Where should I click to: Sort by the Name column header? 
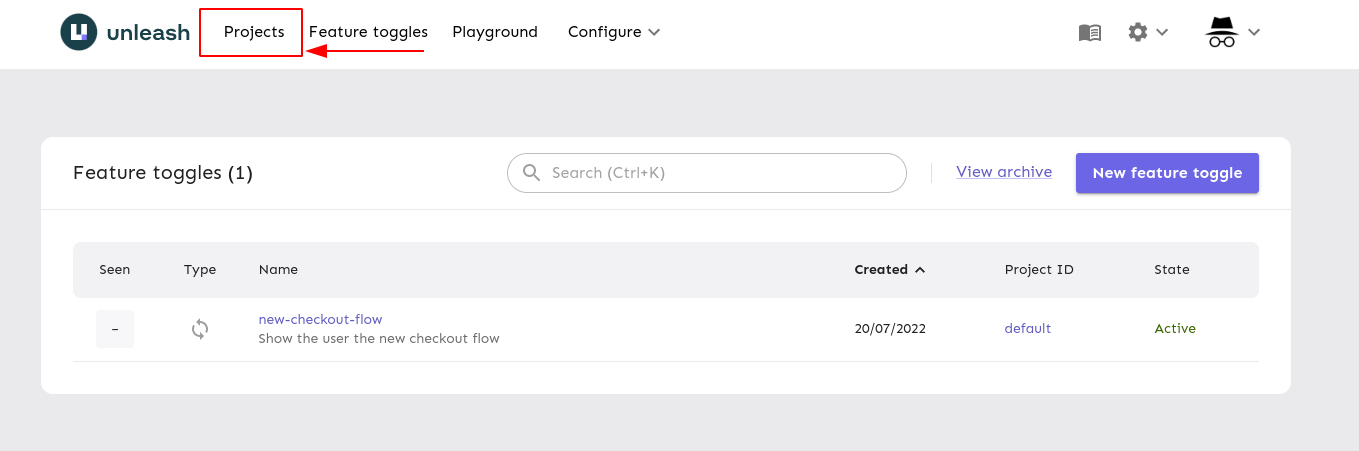pyautogui.click(x=278, y=270)
